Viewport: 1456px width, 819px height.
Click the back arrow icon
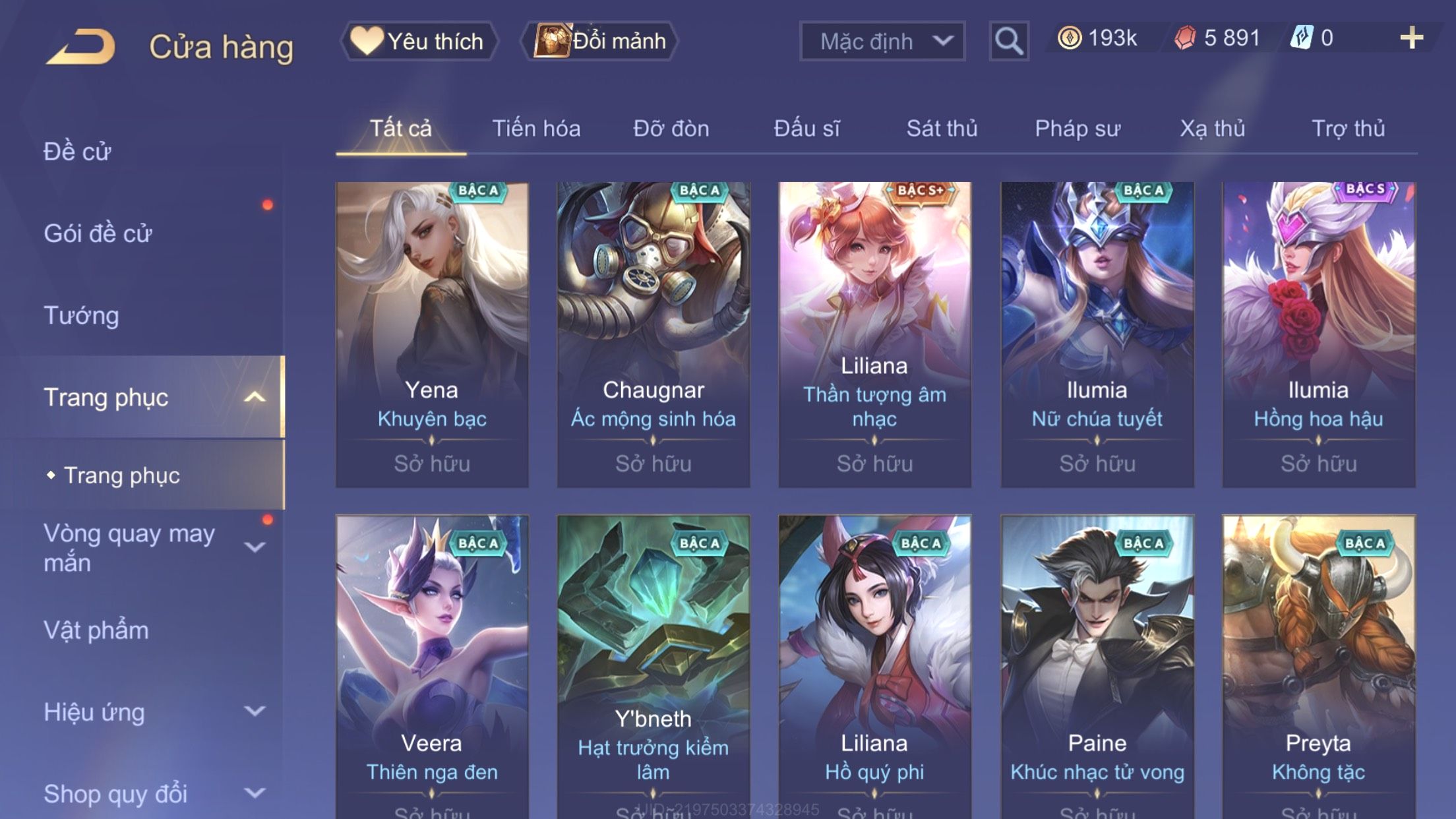tap(81, 46)
